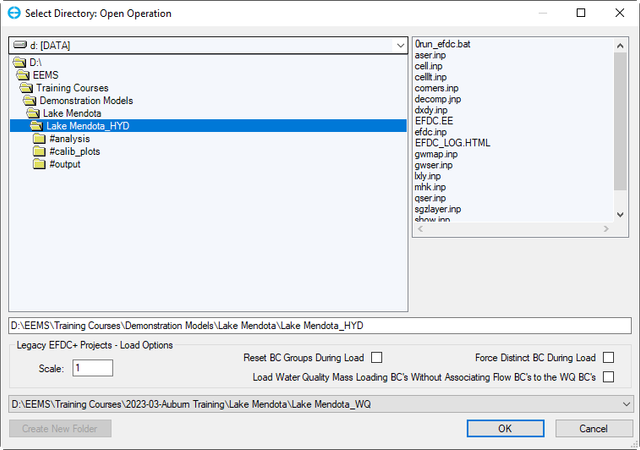
Task: Click the #output folder icon
Action: tap(39, 164)
